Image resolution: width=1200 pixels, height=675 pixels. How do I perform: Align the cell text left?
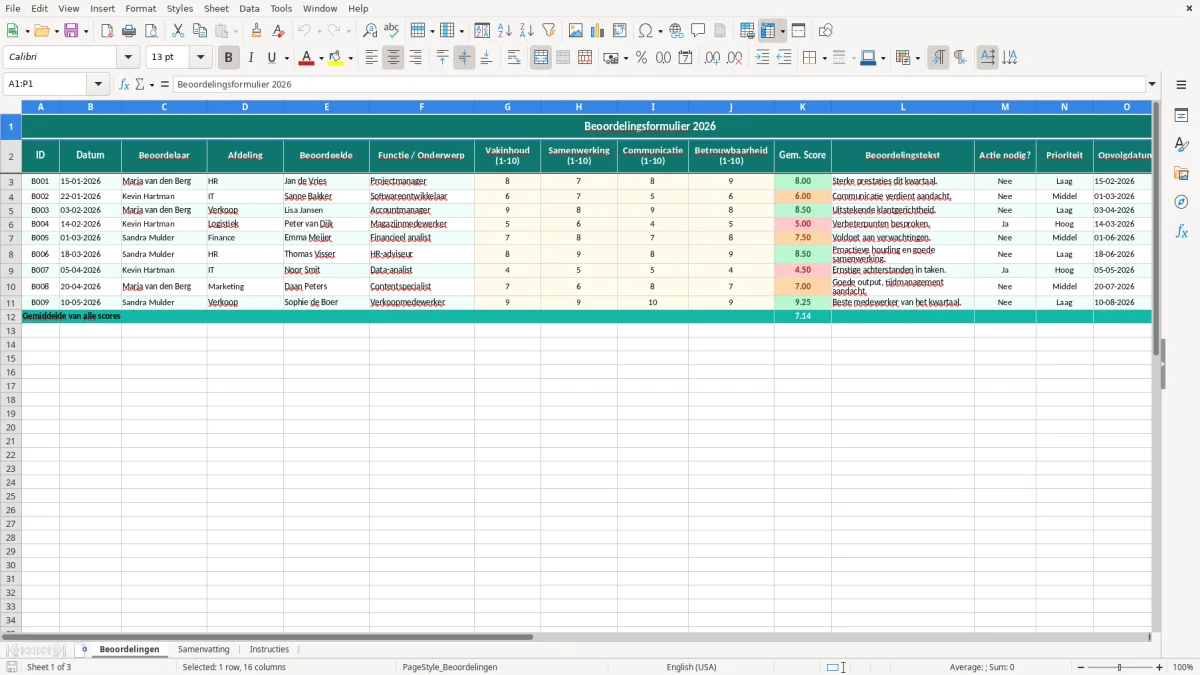pyautogui.click(x=371, y=58)
